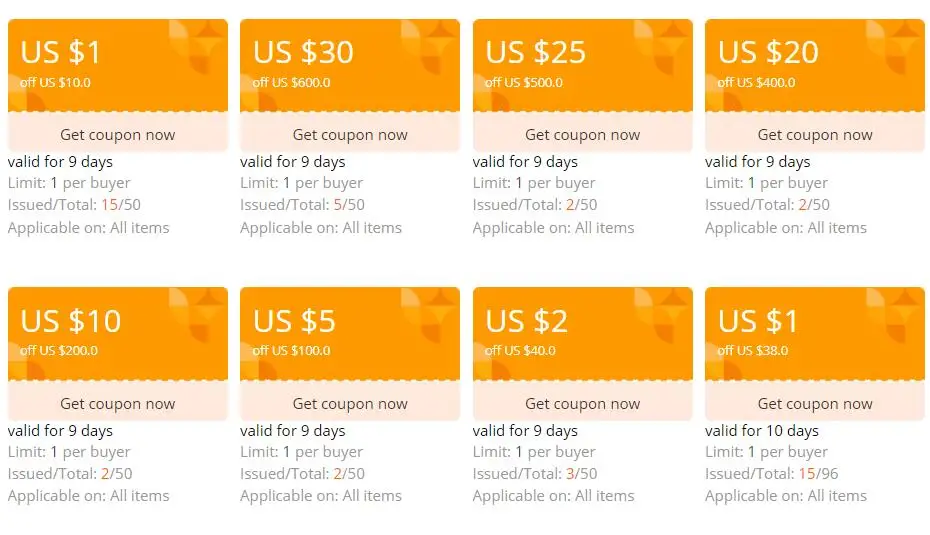Get the US $30 off $600.0 coupon
The image size is (930, 535).
(350, 135)
